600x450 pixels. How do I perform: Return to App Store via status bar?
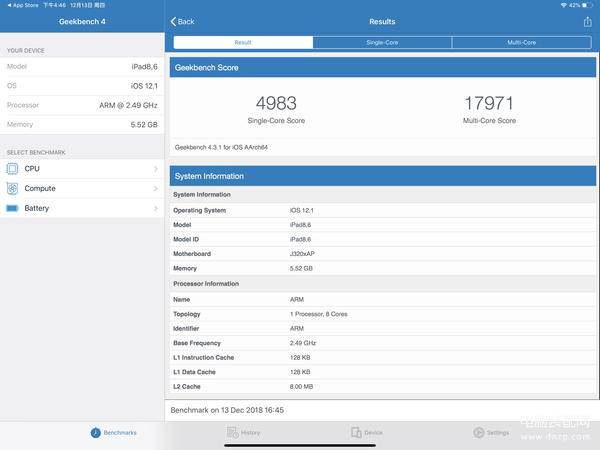tap(23, 5)
